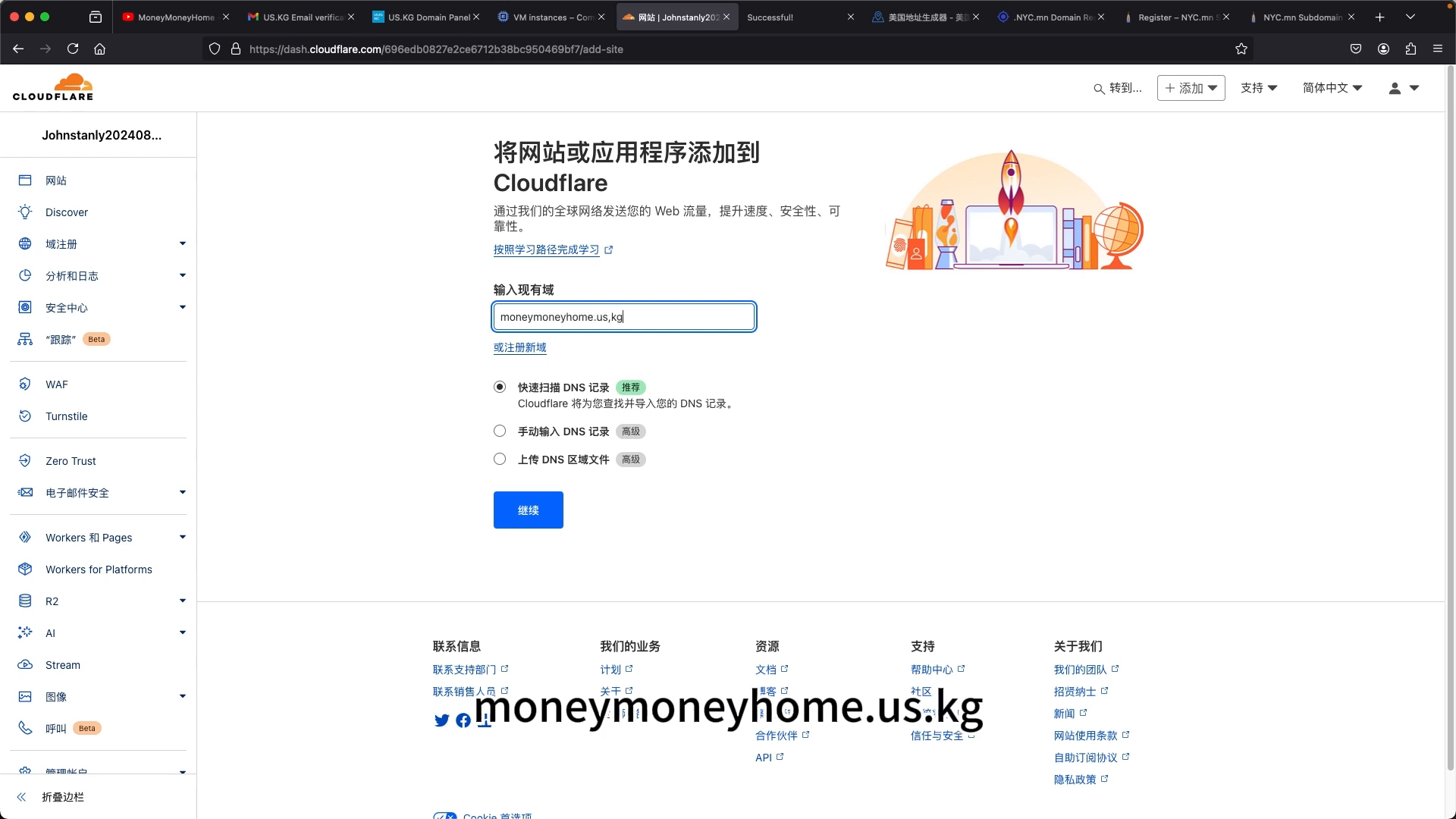Click the 图像 picture icon
The width and height of the screenshot is (1456, 819).
coord(25,697)
